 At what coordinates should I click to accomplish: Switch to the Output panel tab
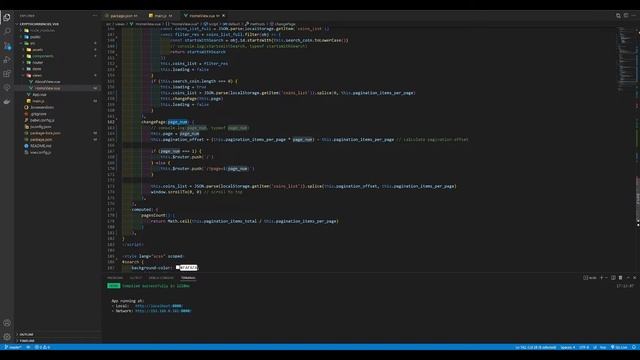[136, 278]
